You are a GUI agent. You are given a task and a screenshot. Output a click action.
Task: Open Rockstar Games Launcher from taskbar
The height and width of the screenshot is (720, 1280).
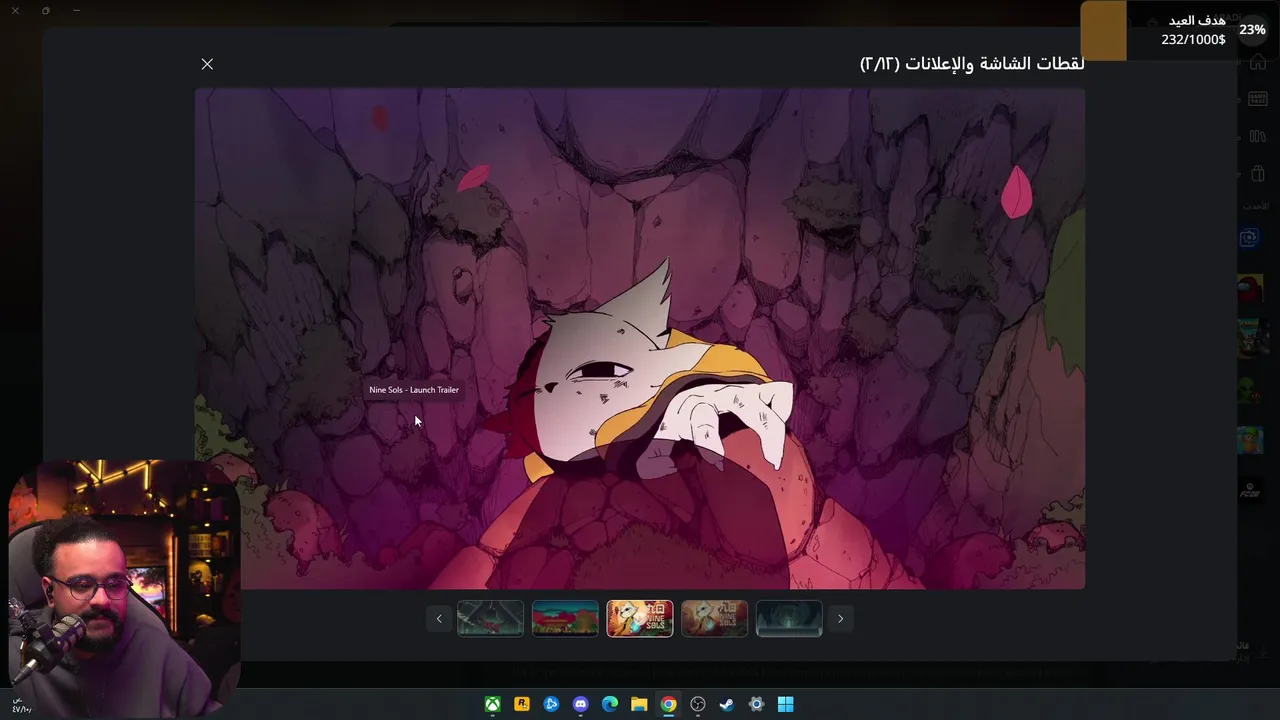[x=522, y=704]
